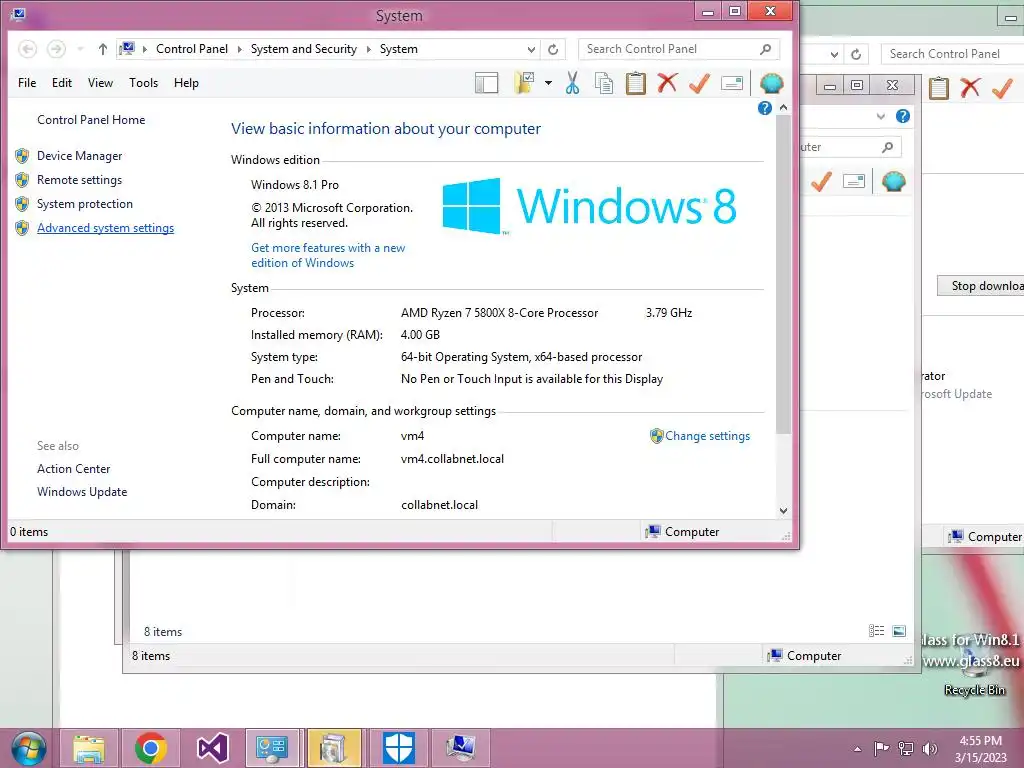Open Classic Shell settings shell icon in System window
The width and height of the screenshot is (1024, 768).
pyautogui.click(x=771, y=83)
